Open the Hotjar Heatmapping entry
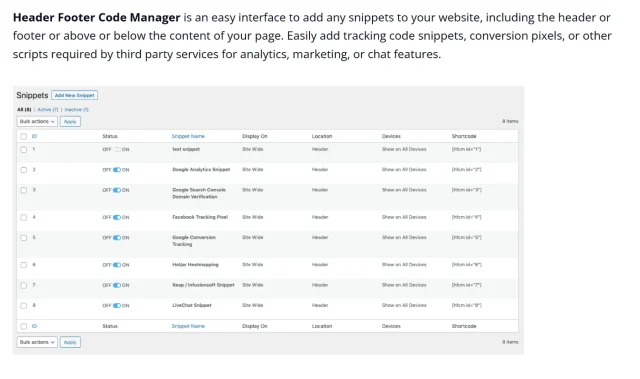The image size is (640, 379). click(196, 265)
